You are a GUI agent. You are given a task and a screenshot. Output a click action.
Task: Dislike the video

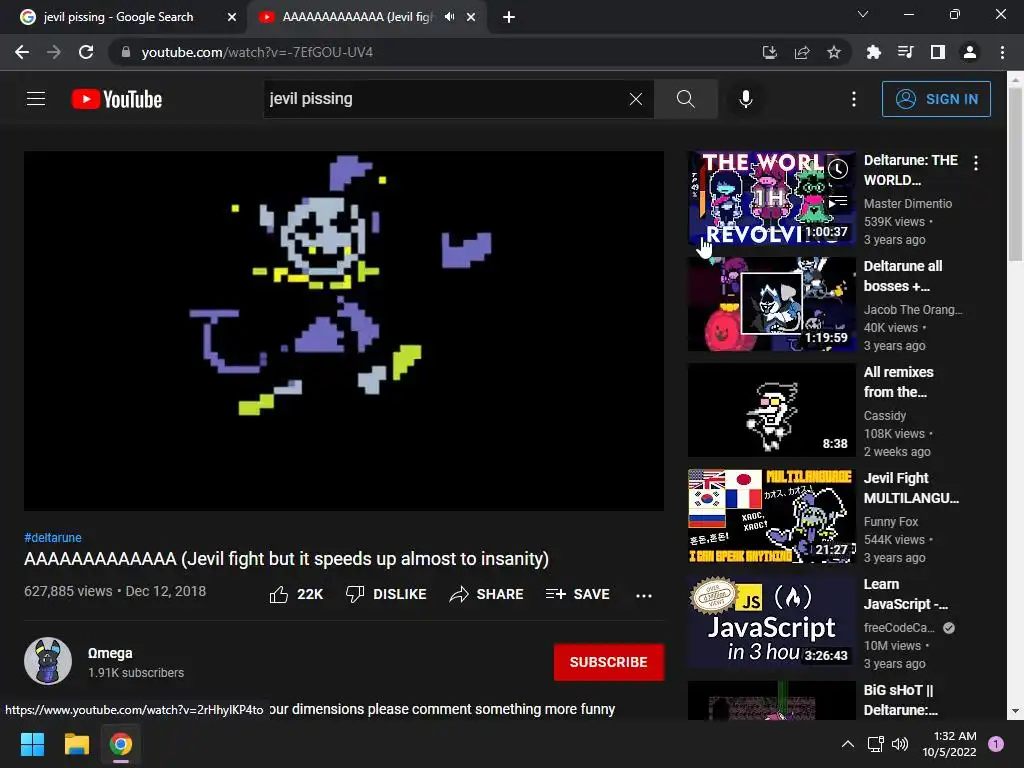pos(386,594)
